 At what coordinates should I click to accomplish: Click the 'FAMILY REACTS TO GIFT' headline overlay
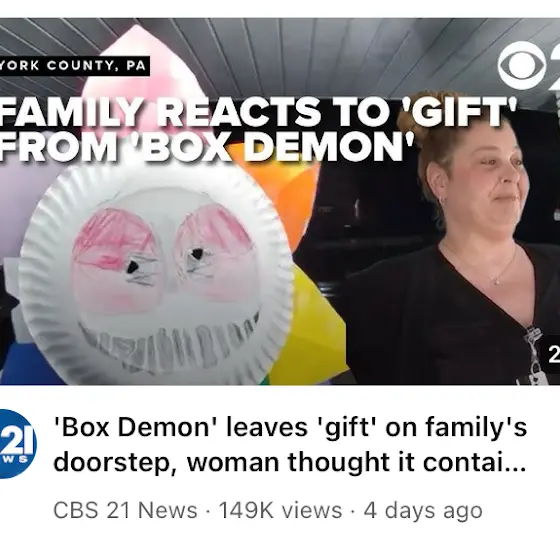pos(259,111)
